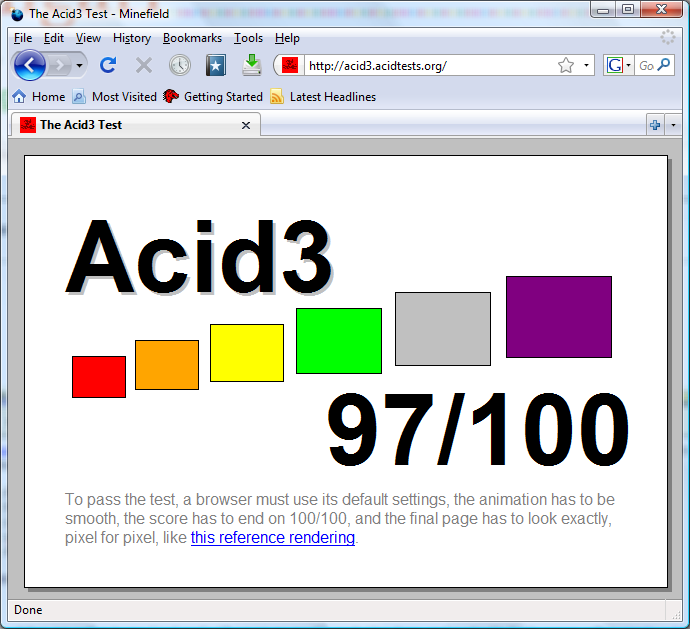This screenshot has height=629, width=690.
Task: Click the activity throbber icon
Action: pos(668,37)
